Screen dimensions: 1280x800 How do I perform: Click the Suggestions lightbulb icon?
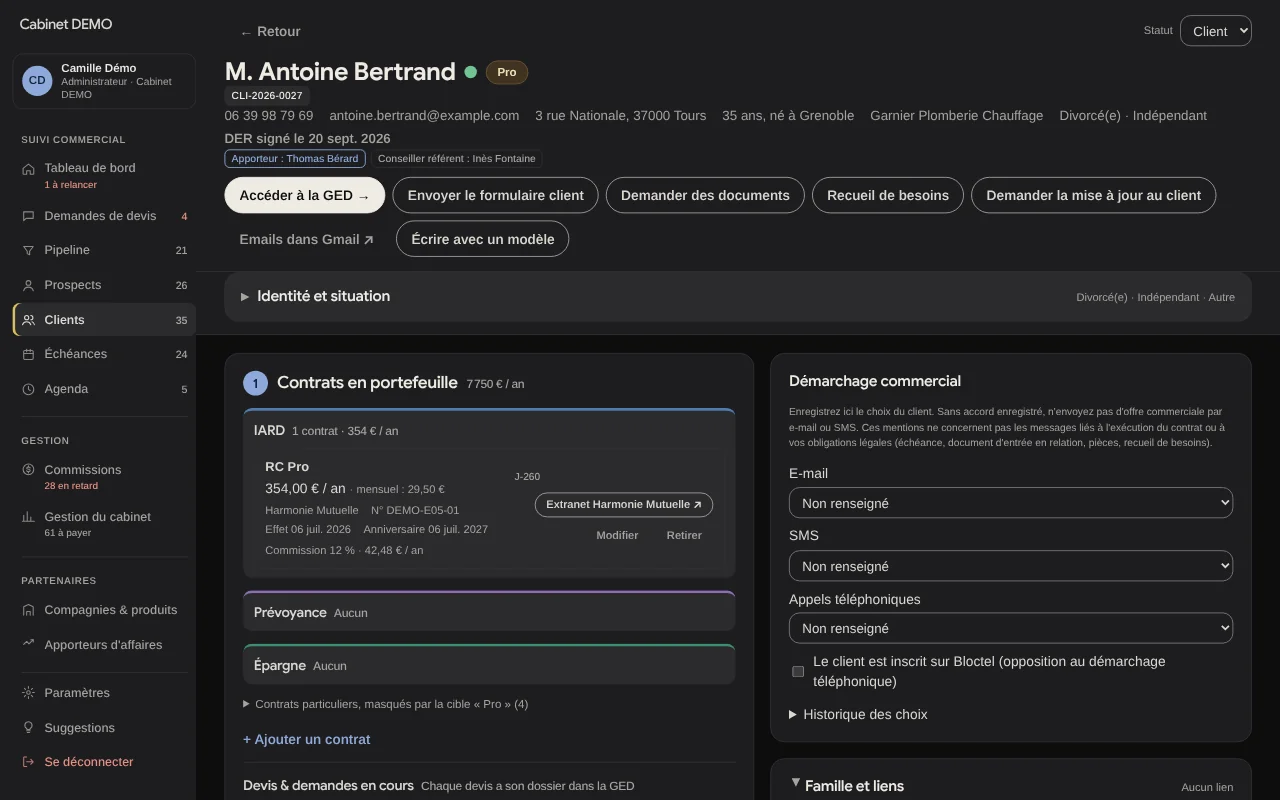click(28, 728)
